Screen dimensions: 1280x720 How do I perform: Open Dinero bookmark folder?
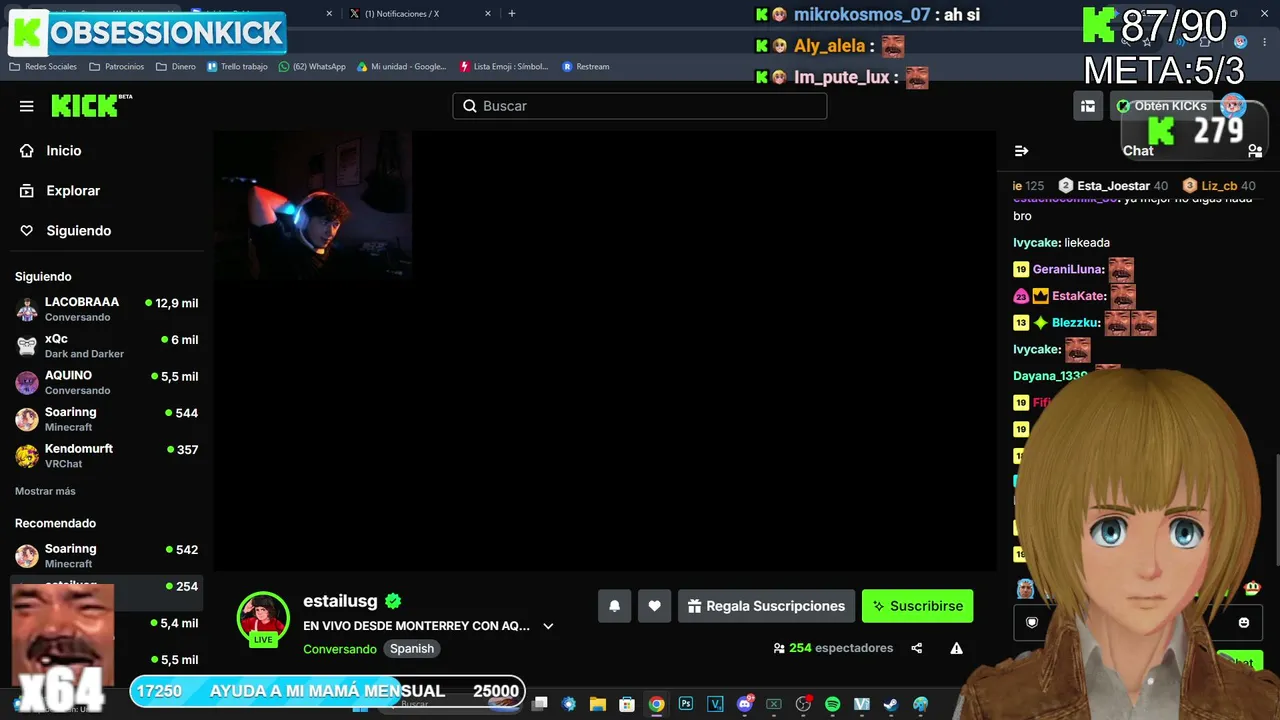coord(176,67)
